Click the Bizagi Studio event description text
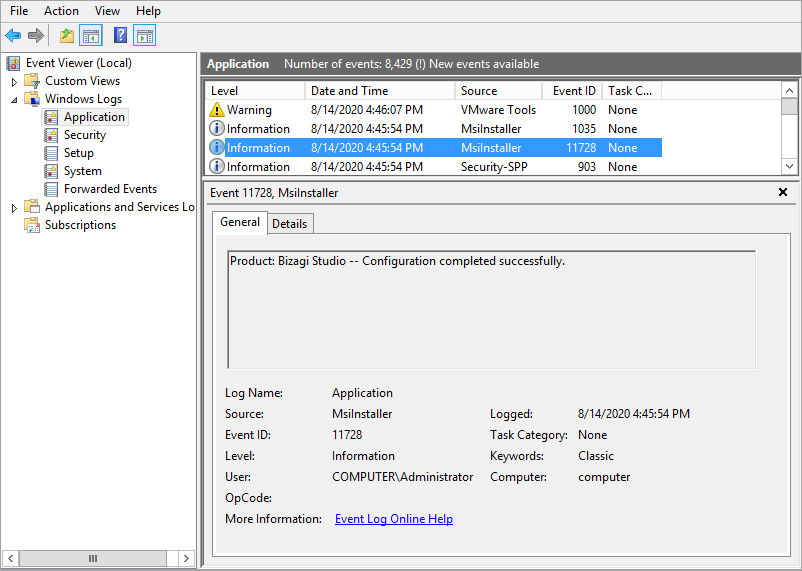The height and width of the screenshot is (571, 802). (x=397, y=261)
